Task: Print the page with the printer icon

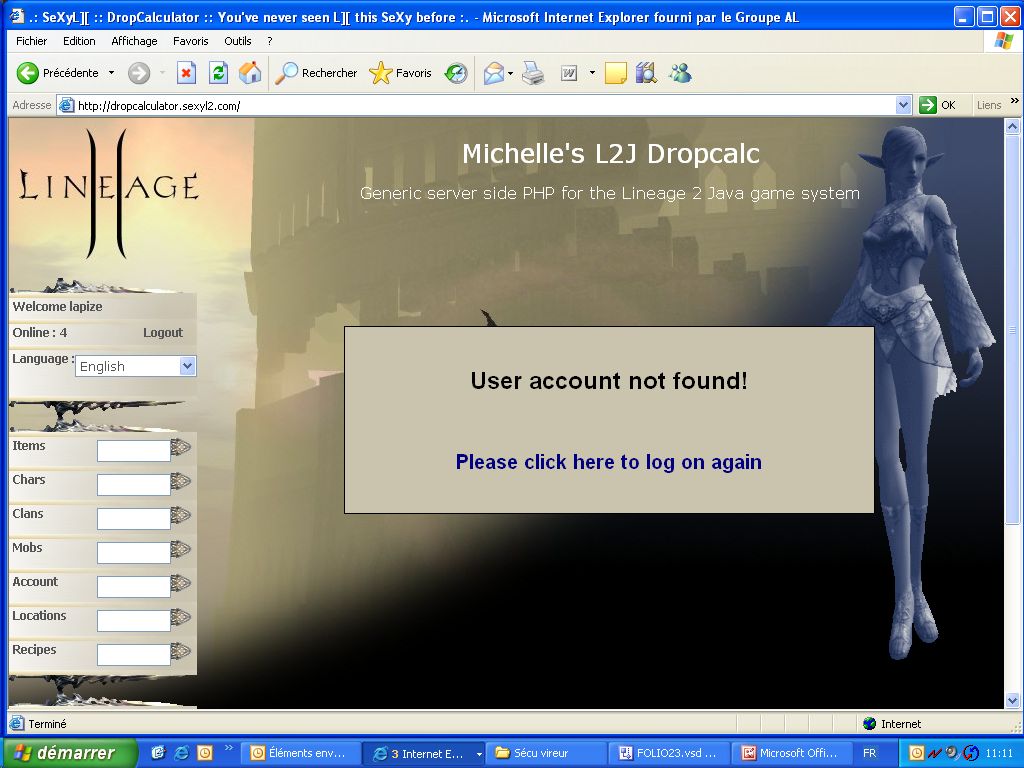Action: pos(533,73)
